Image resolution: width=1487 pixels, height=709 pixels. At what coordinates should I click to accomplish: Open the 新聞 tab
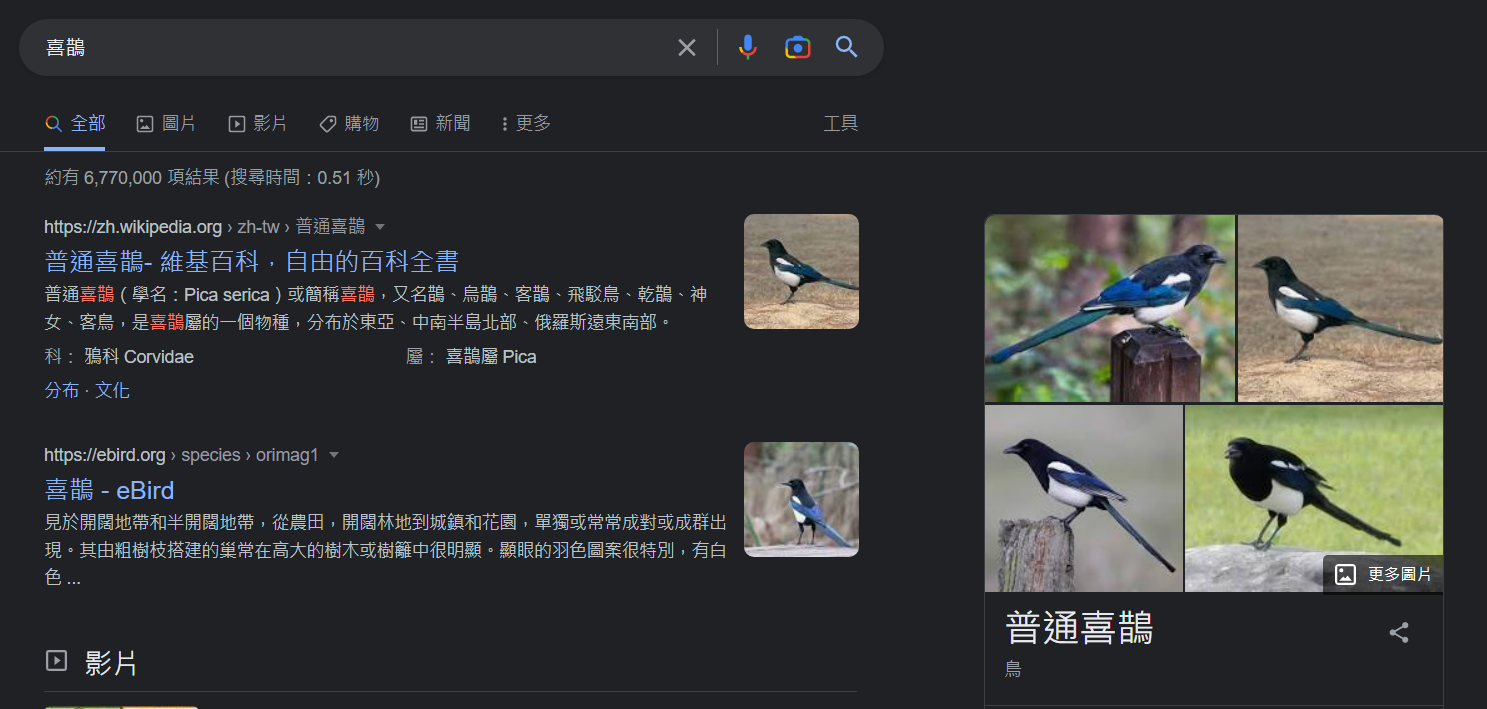440,124
